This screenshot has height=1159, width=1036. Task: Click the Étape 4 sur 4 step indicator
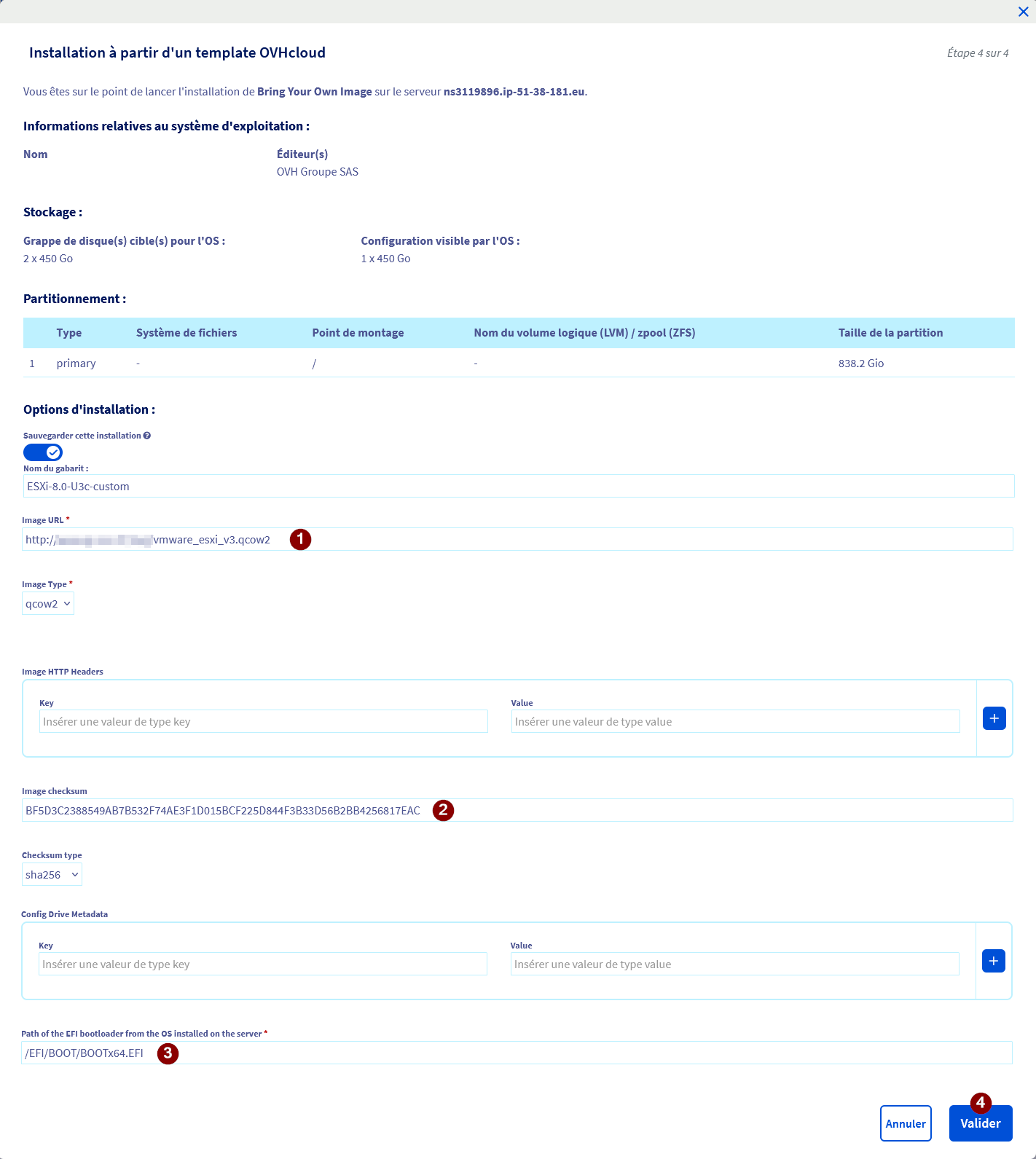(x=978, y=53)
